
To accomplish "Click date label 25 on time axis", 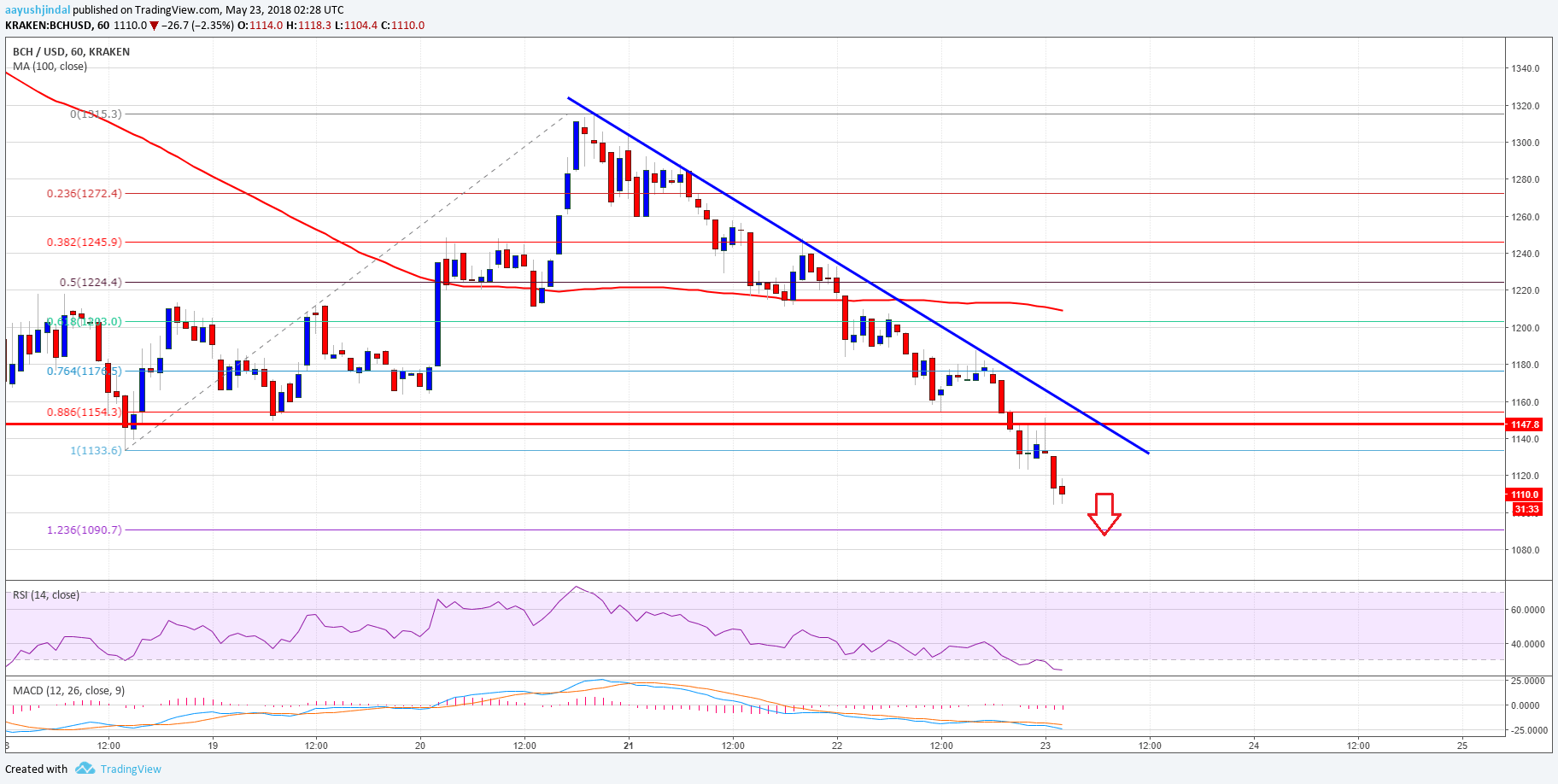I will (1462, 746).
